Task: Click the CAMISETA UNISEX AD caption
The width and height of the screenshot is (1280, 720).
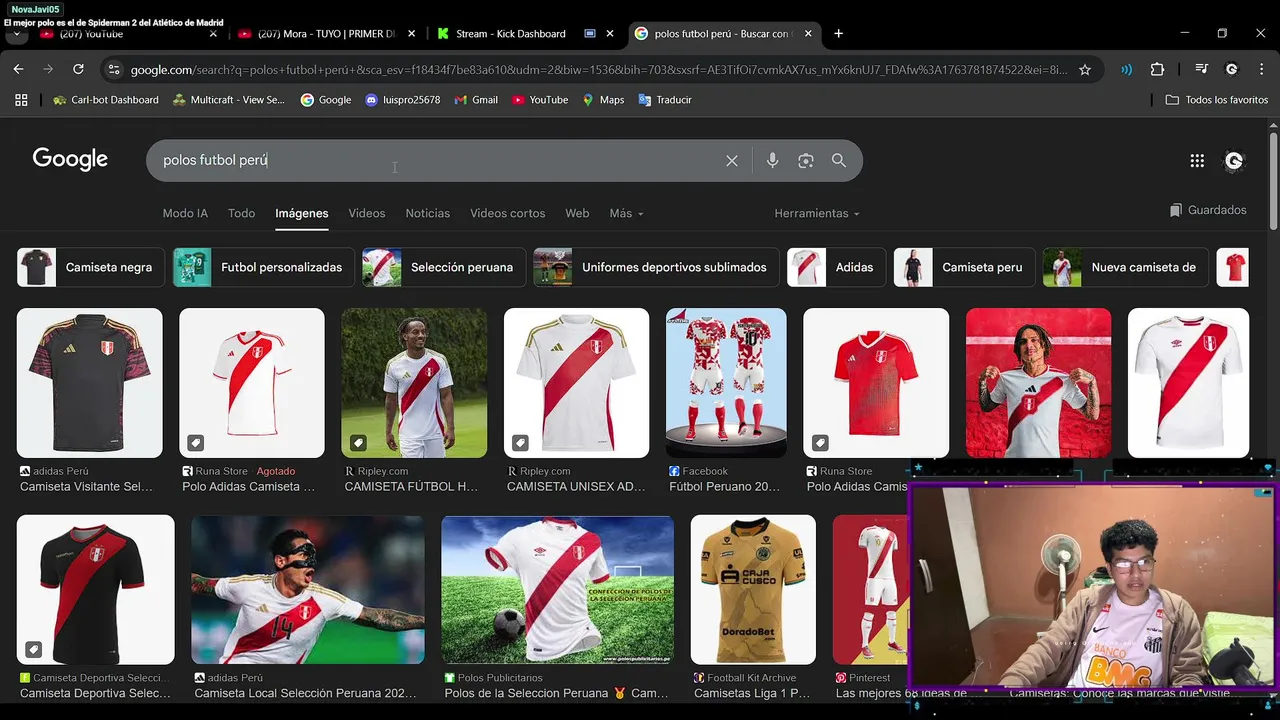Action: tap(576, 487)
